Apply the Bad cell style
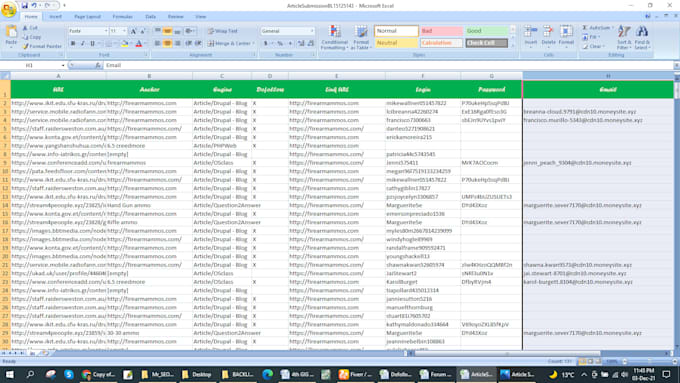This screenshot has width=680, height=383. pyautogui.click(x=441, y=31)
